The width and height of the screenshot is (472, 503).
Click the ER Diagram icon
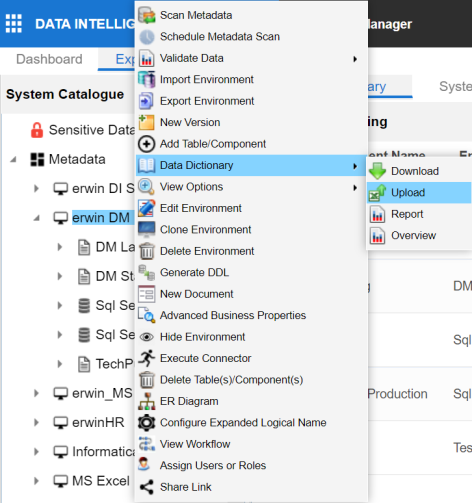pos(147,401)
